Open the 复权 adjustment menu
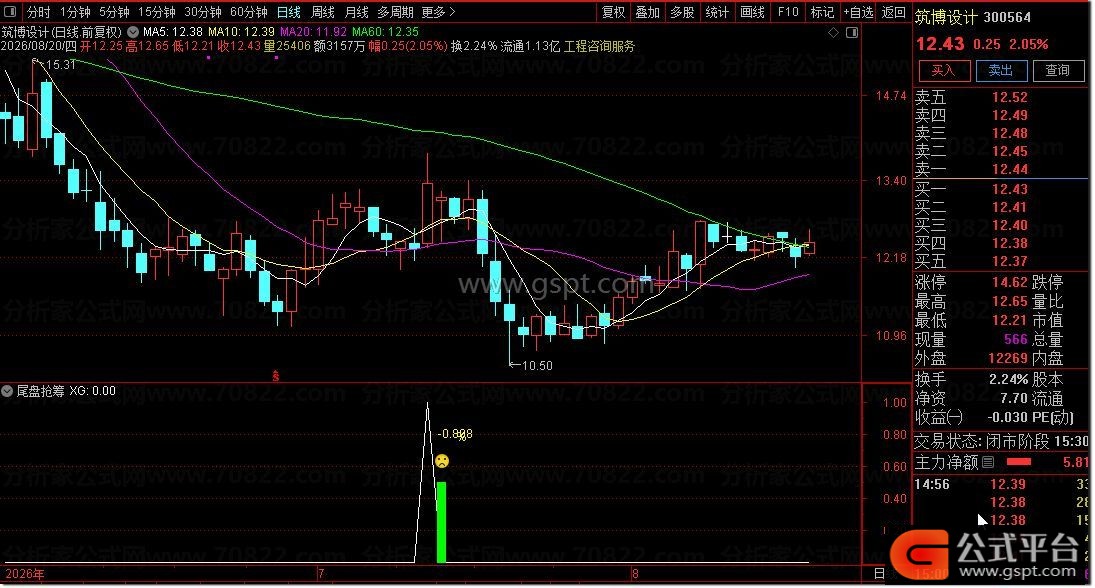Image resolution: width=1095 pixels, height=588 pixels. 614,13
